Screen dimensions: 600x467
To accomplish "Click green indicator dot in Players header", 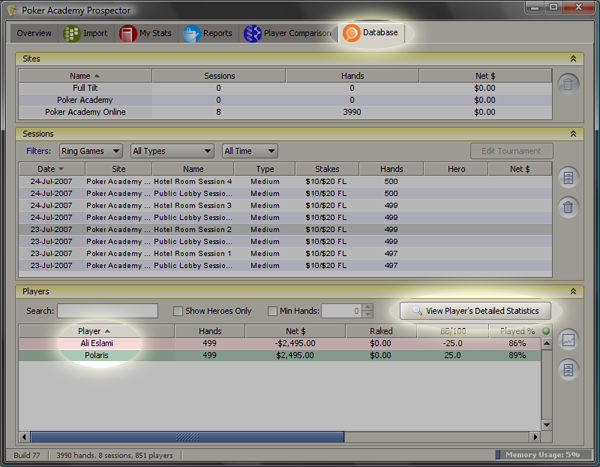I will (546, 331).
